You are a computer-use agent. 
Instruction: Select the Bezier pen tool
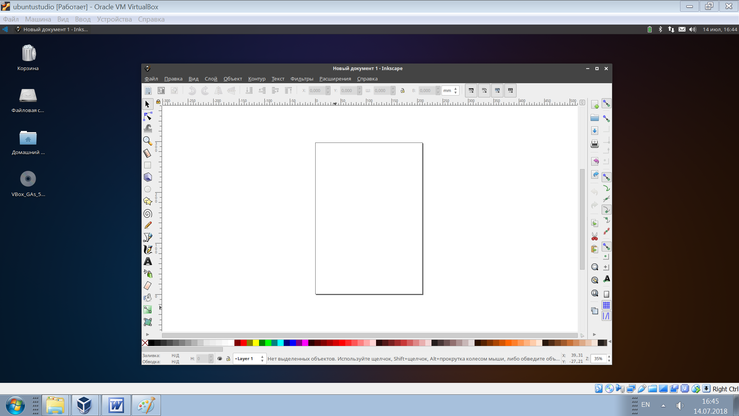[x=148, y=237]
